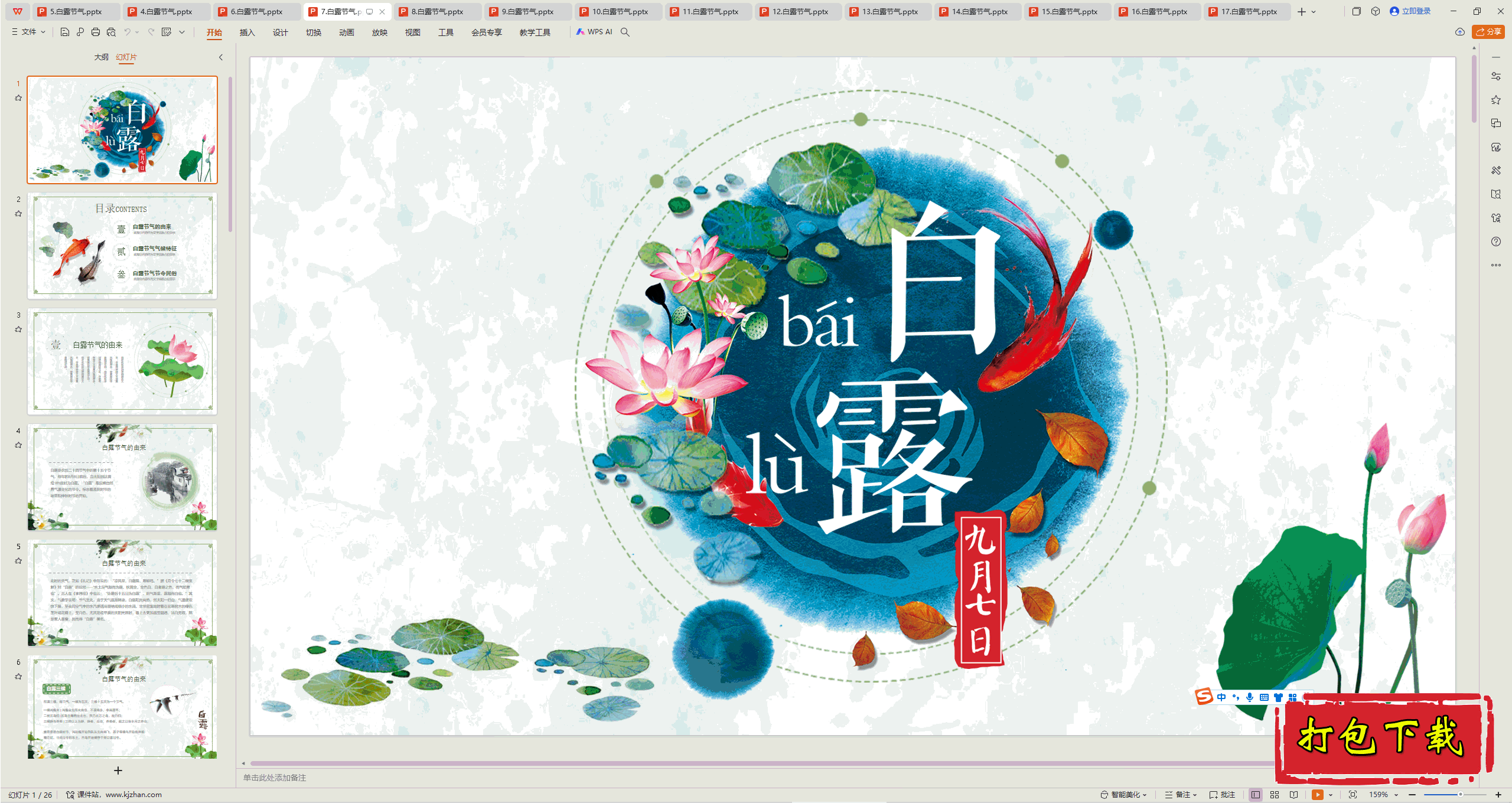Click the export-to-PDF icon beside save
1512x803 pixels.
tap(80, 32)
